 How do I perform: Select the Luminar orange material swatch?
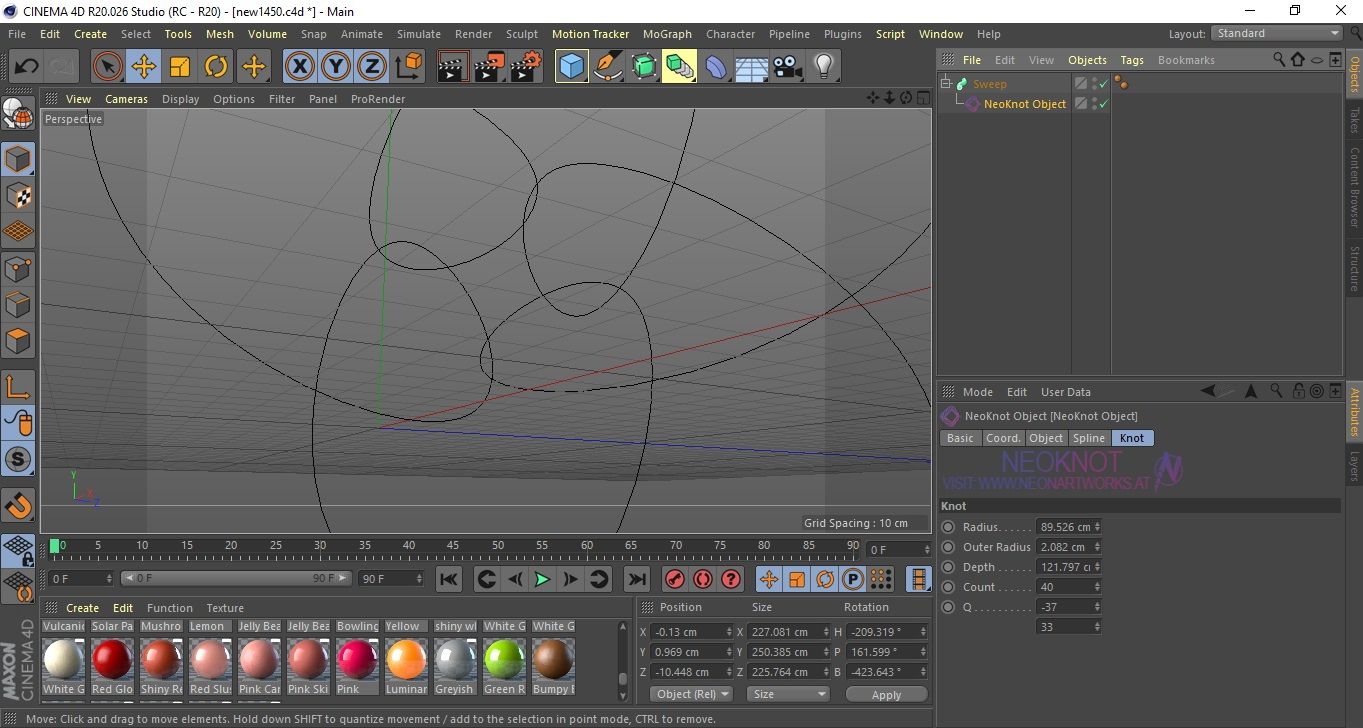click(406, 659)
